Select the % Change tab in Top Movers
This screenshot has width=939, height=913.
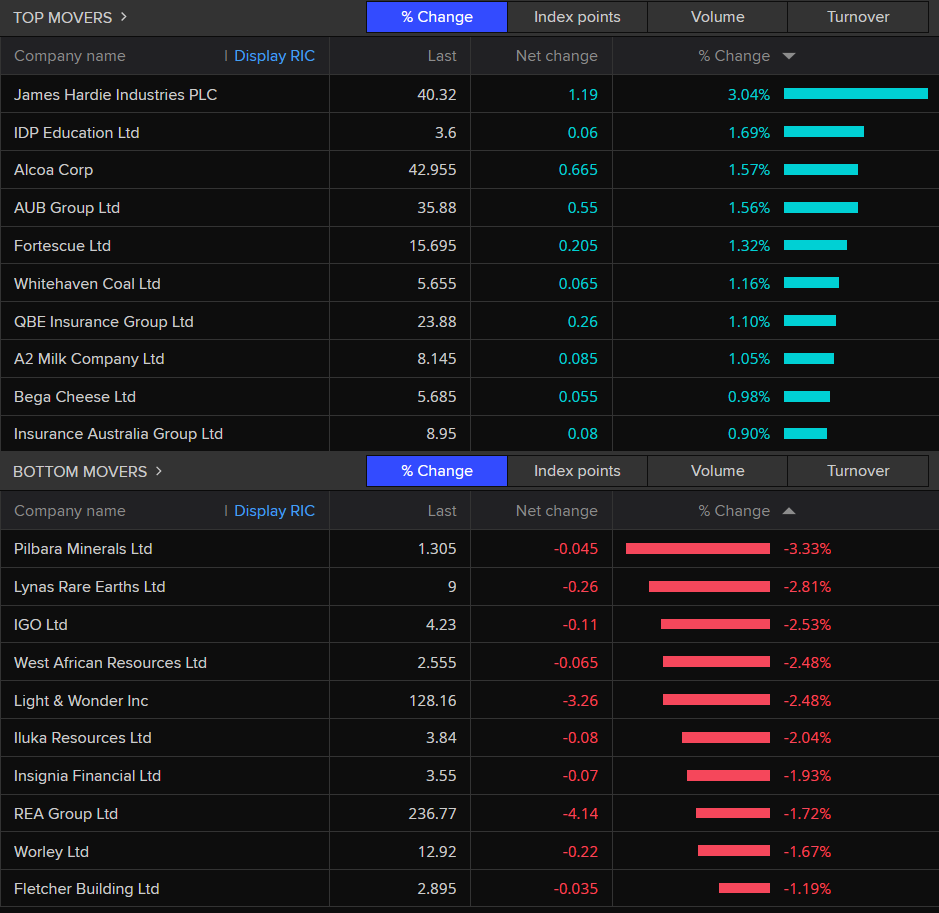coord(437,17)
